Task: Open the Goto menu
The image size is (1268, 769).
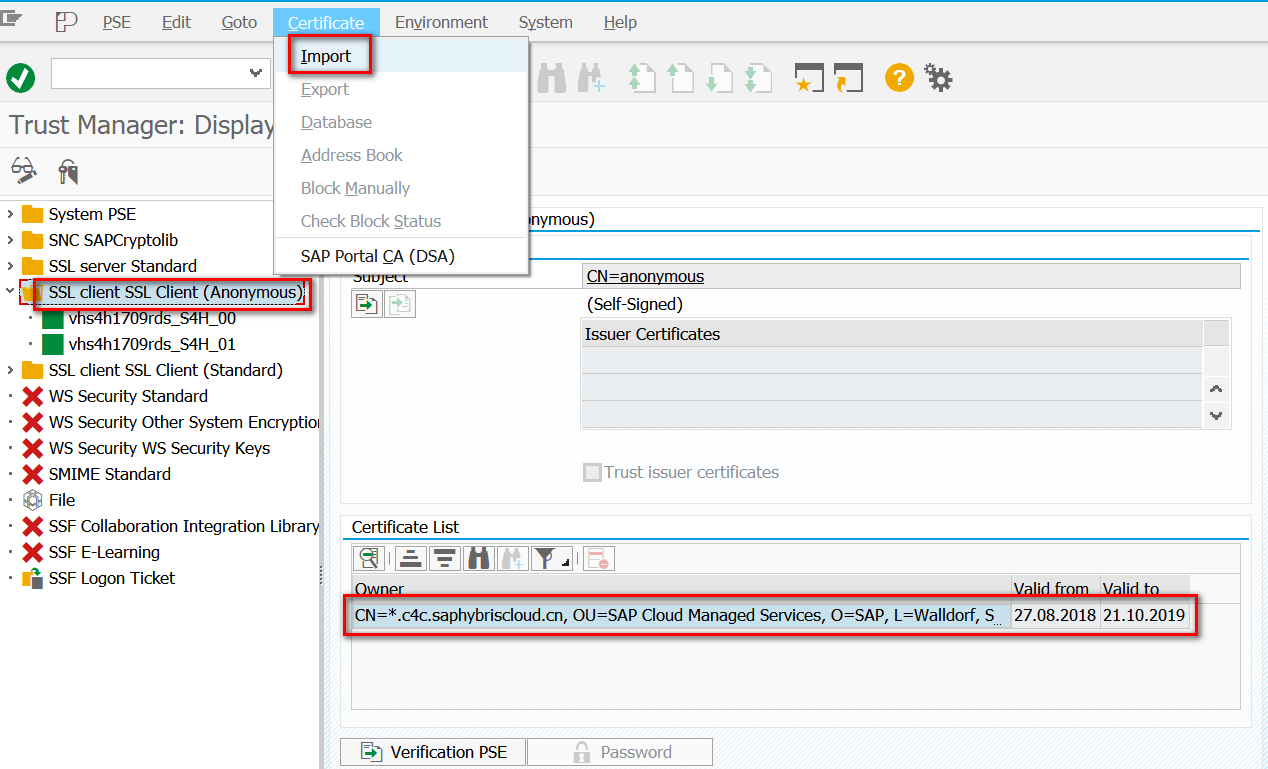Action: (x=239, y=22)
